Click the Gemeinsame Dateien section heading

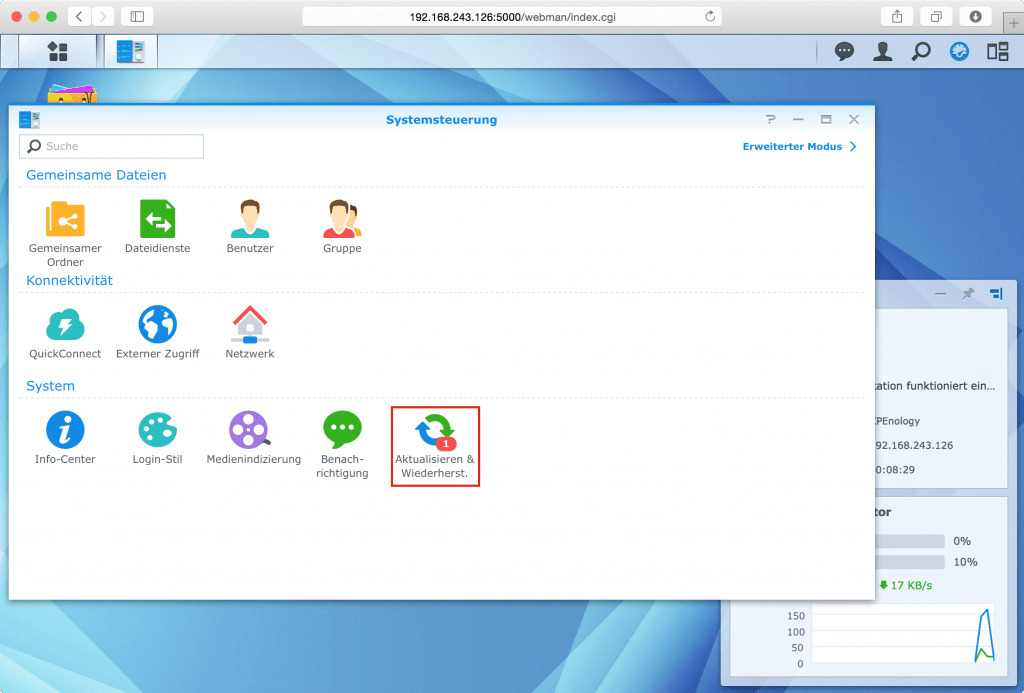tap(96, 175)
